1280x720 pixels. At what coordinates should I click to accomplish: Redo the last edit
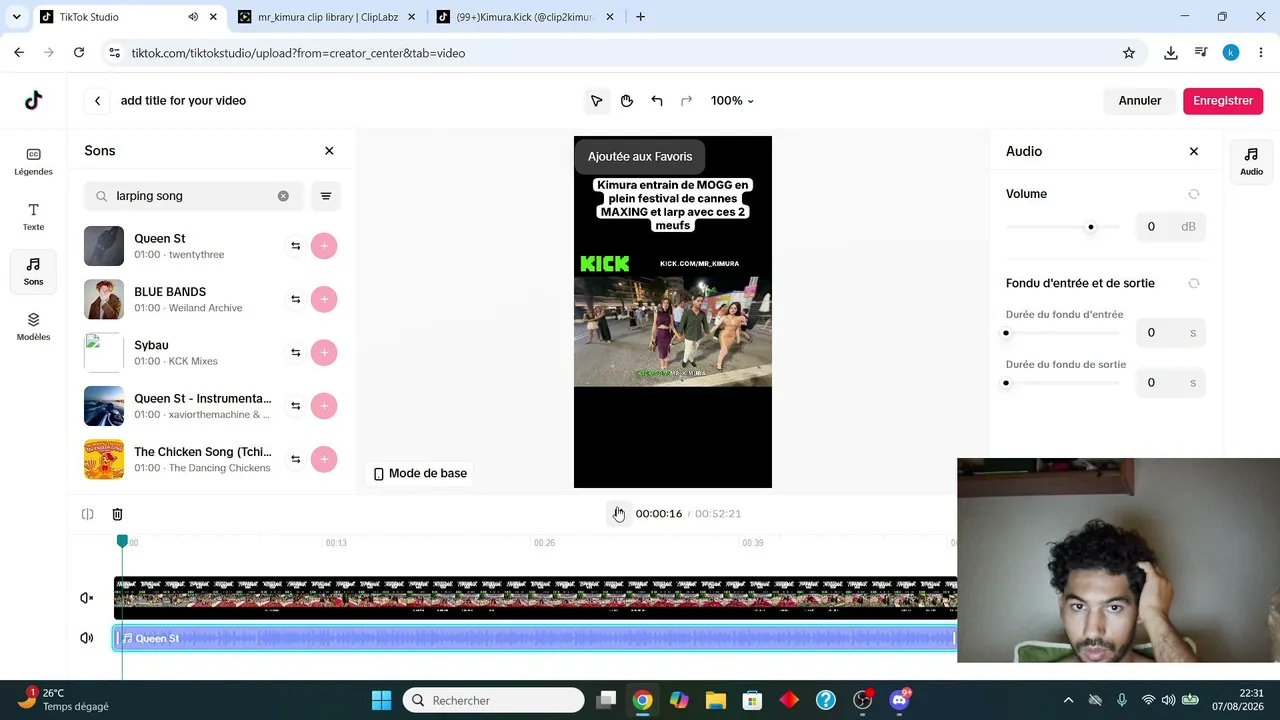click(x=686, y=100)
